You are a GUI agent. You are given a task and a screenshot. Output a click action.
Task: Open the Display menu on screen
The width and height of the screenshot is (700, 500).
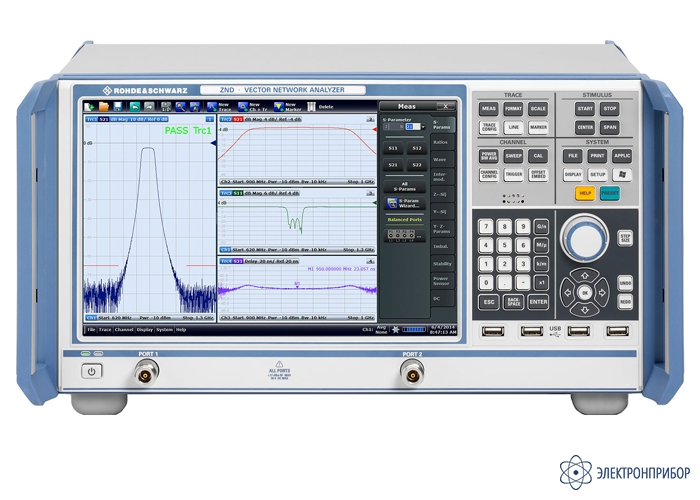(145, 329)
